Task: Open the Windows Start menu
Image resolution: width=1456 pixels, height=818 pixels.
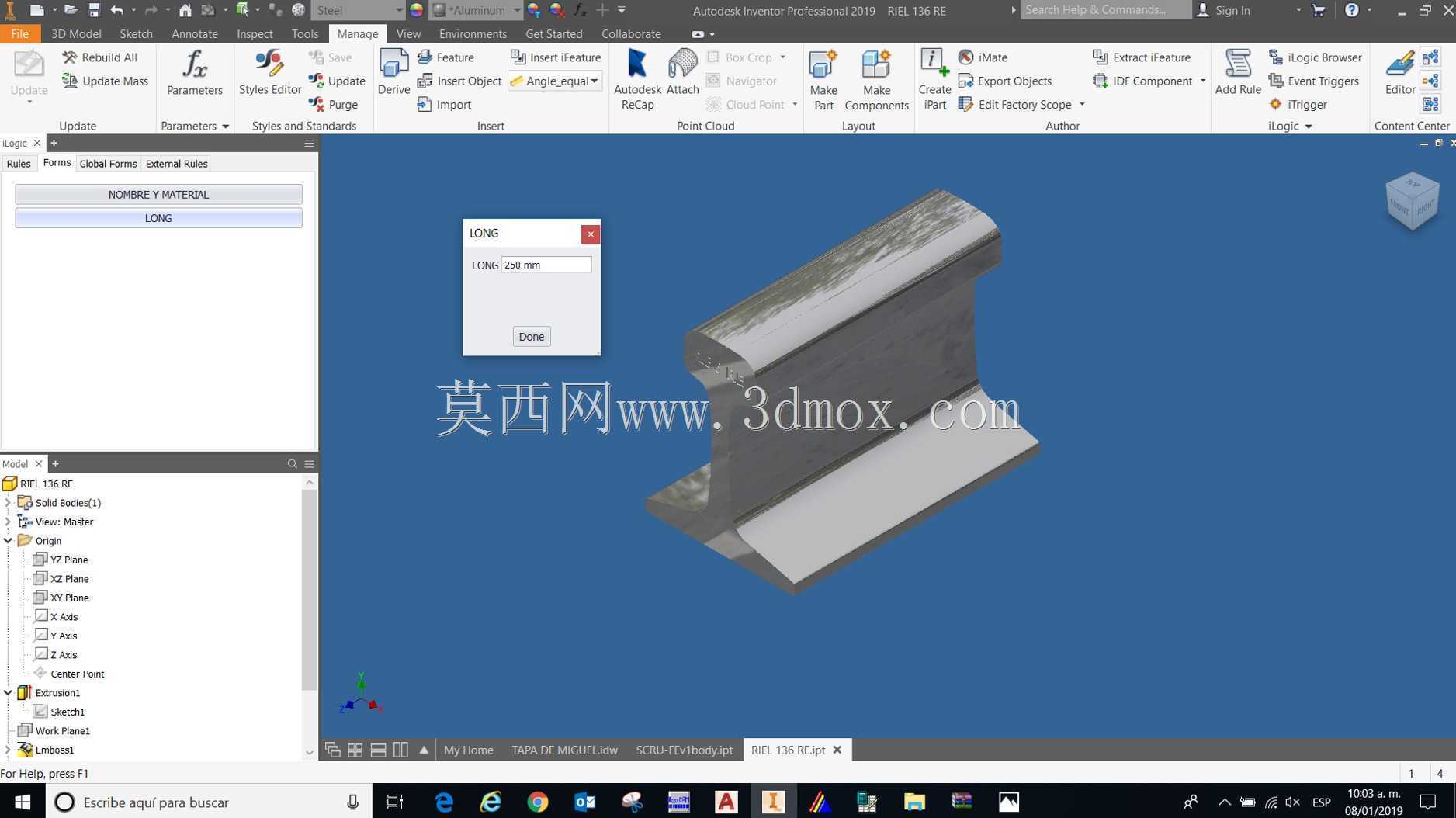Action: pos(23,802)
